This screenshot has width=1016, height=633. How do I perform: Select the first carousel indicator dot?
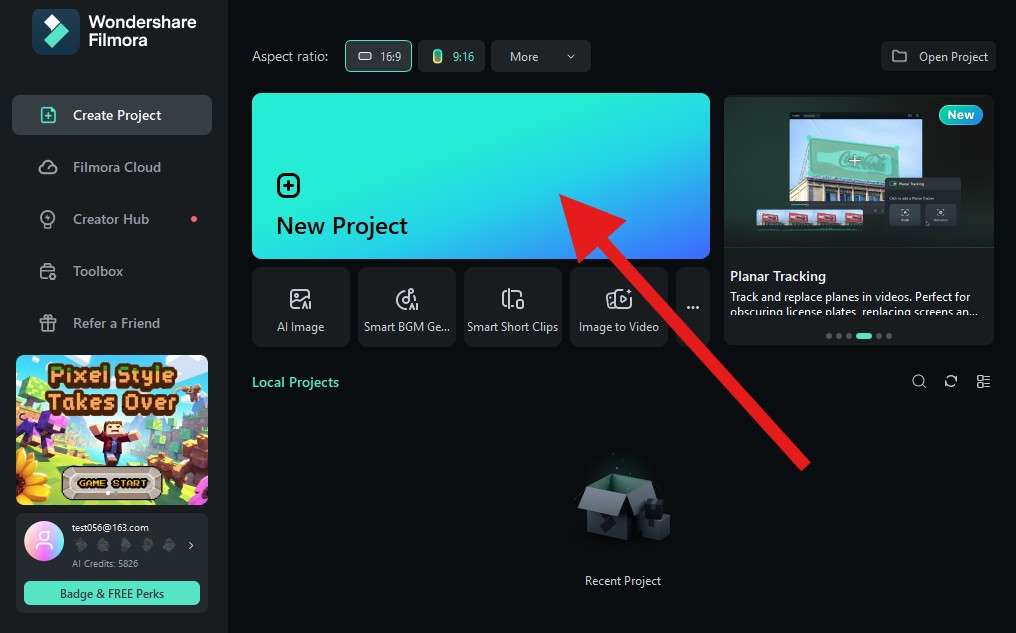click(829, 336)
